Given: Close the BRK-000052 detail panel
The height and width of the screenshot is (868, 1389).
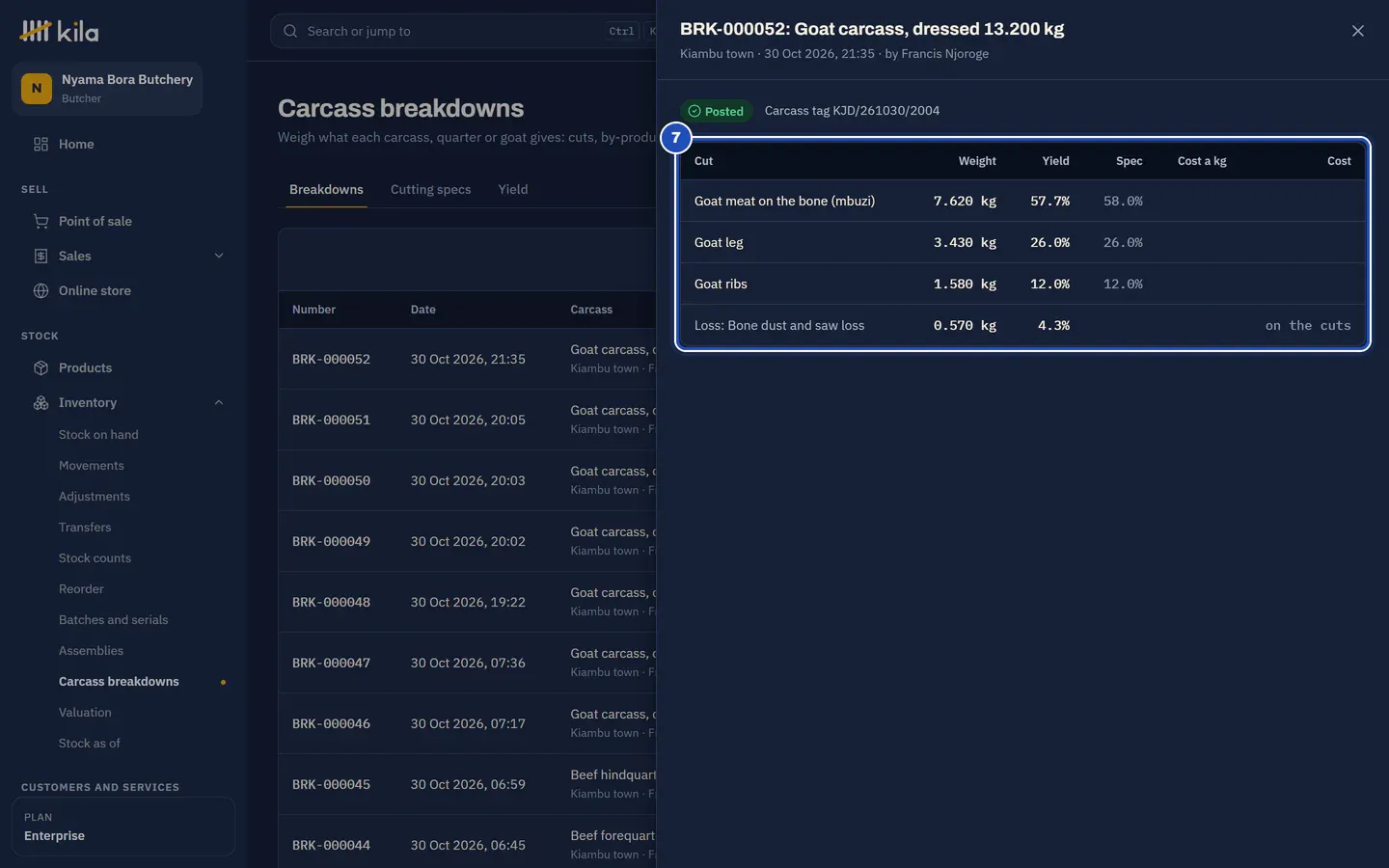Looking at the screenshot, I should point(1357,31).
